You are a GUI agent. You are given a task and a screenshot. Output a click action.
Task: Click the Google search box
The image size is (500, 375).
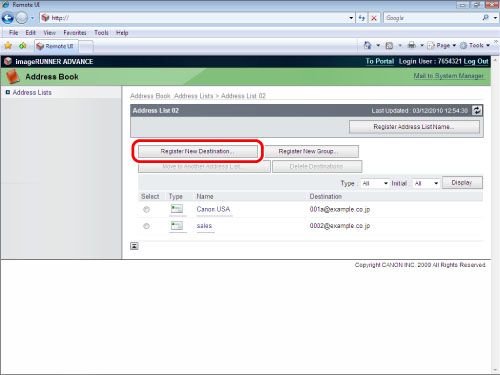pyautogui.click(x=432, y=18)
